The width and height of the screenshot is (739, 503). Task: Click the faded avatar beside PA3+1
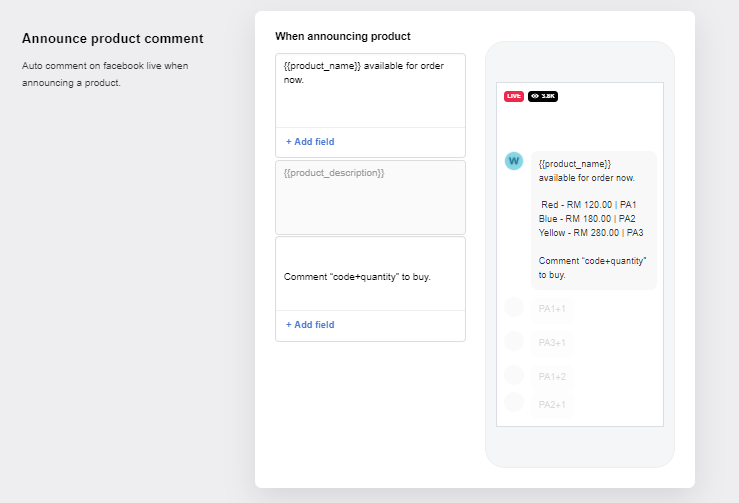pyautogui.click(x=514, y=341)
